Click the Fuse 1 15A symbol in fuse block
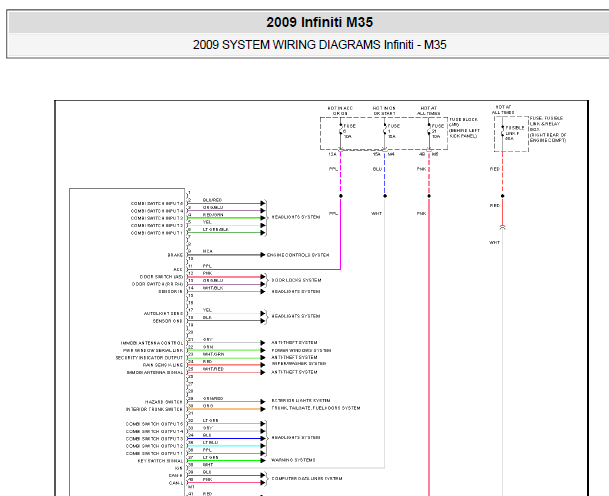Viewport: 609px width, 496px height. 385,132
